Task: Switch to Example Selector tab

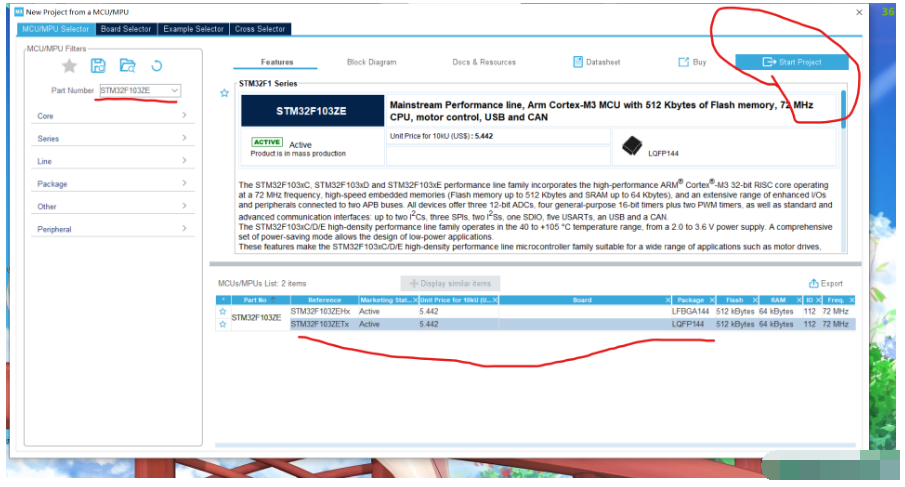Action: (x=193, y=29)
